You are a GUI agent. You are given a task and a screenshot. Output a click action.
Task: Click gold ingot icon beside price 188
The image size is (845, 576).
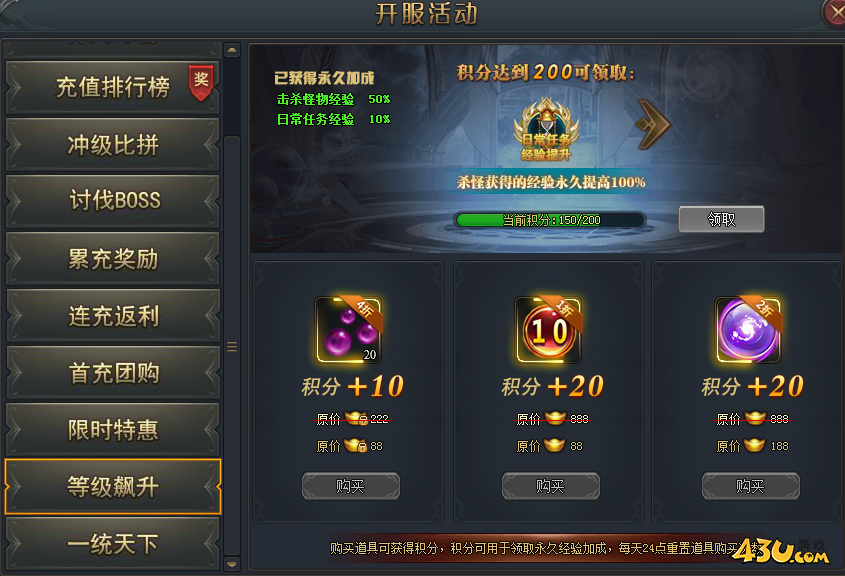pyautogui.click(x=754, y=445)
